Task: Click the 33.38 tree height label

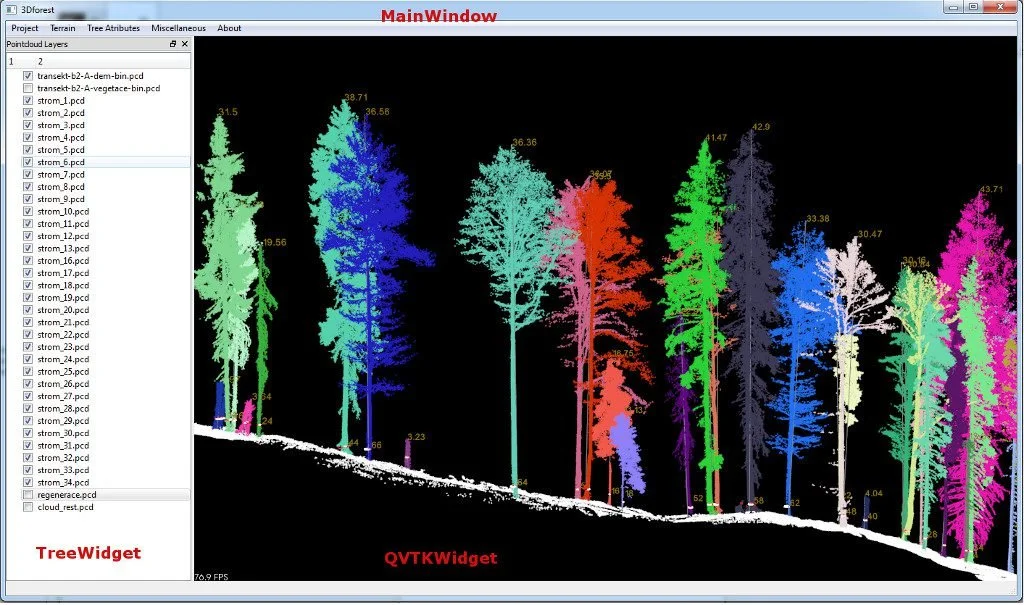Action: [x=818, y=218]
